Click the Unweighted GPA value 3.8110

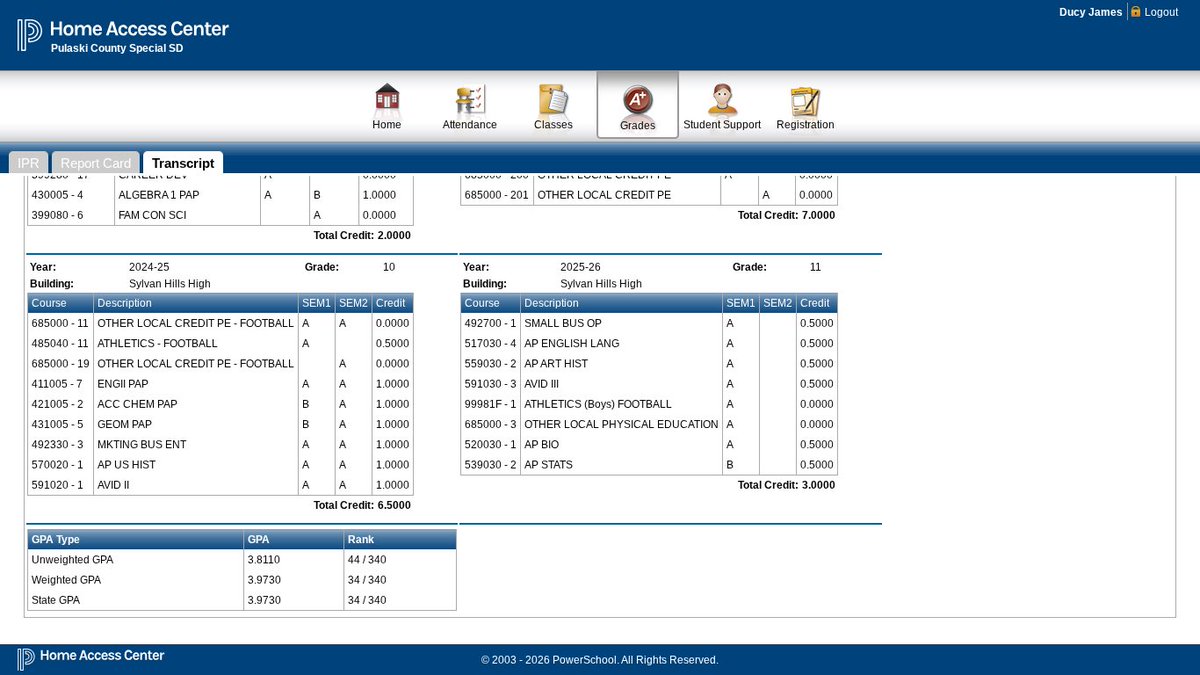[x=263, y=560]
